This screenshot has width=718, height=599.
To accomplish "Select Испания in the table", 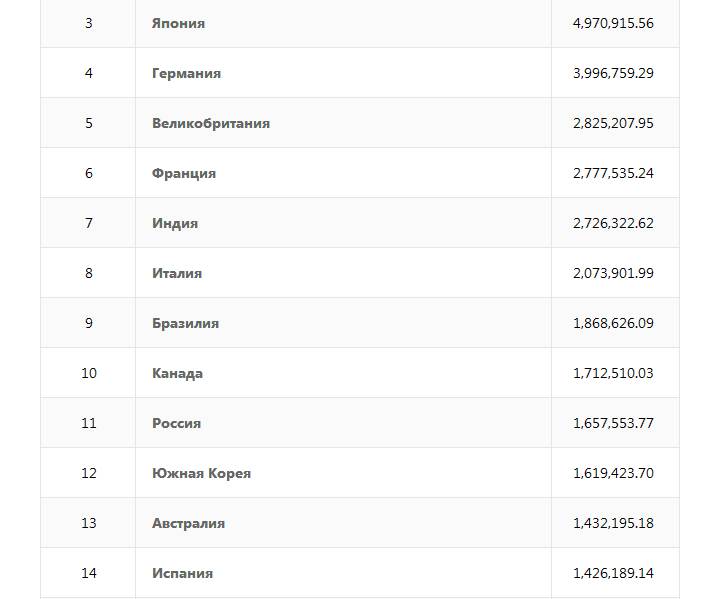I will [182, 573].
